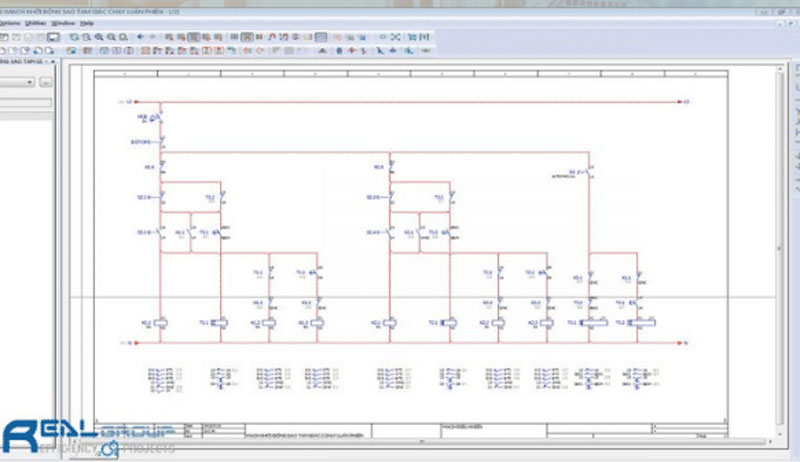Close the left navigator panel

coord(53,62)
